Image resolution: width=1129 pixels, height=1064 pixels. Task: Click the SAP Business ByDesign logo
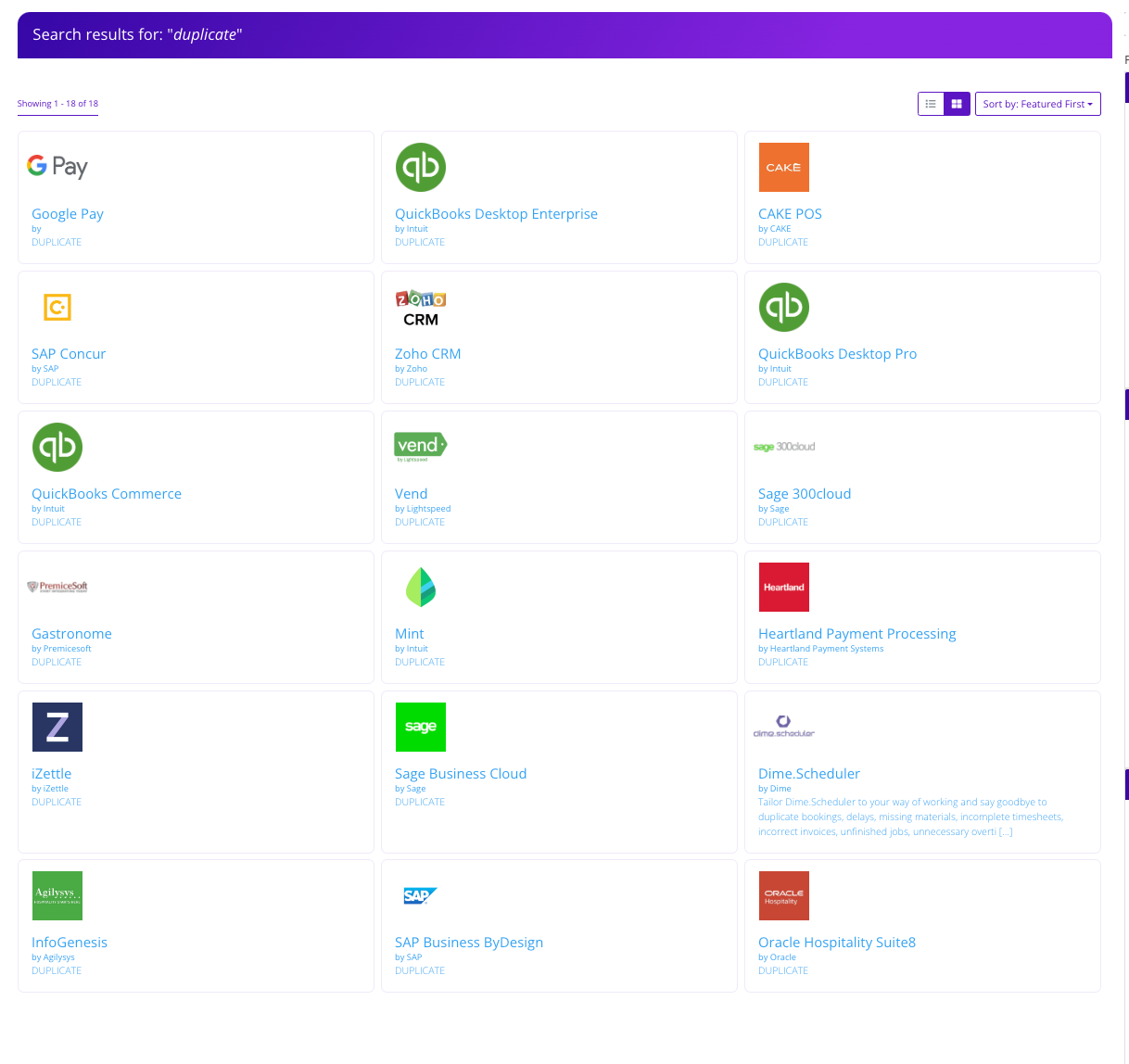421,895
